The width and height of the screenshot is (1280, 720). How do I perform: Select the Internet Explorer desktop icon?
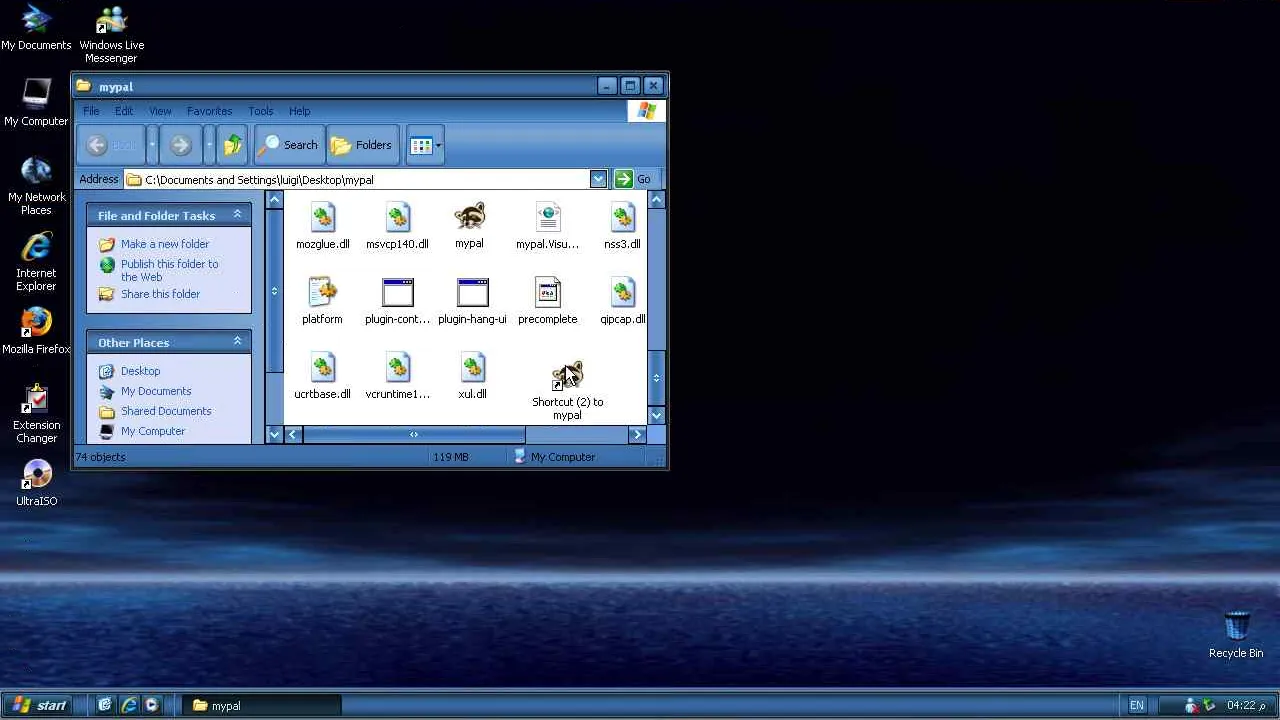point(36,247)
